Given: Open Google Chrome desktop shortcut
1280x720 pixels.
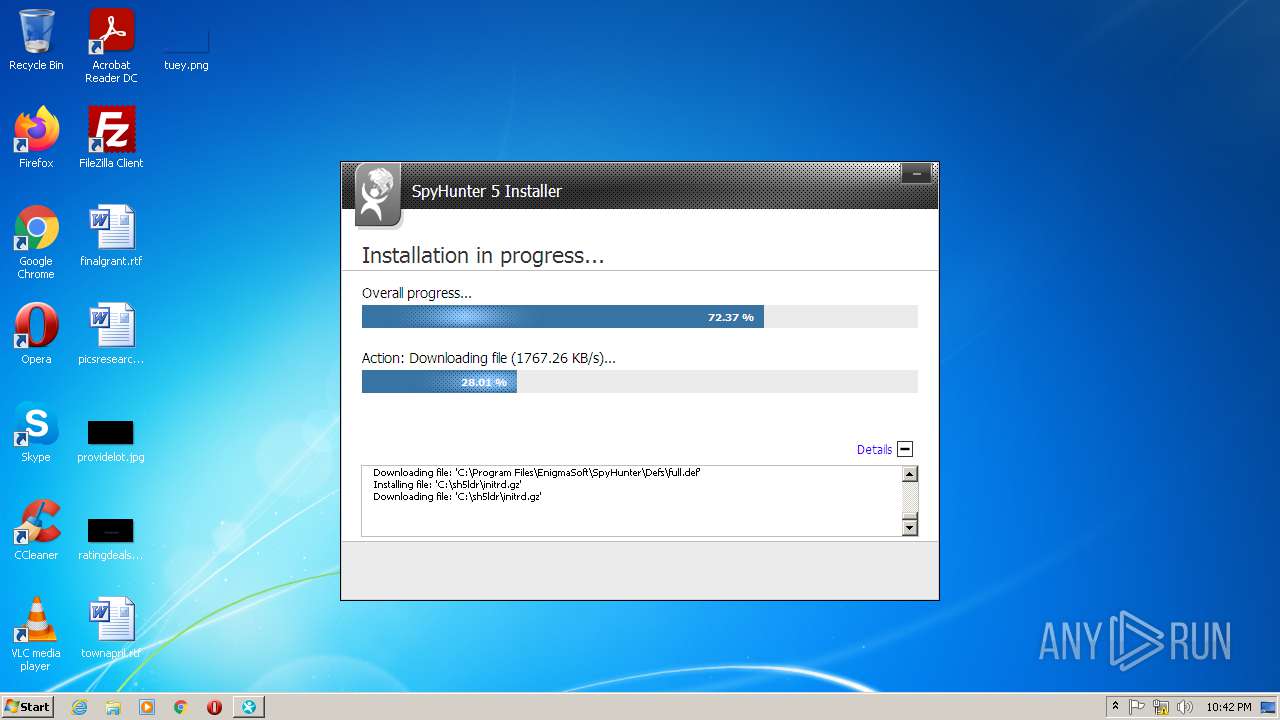Looking at the screenshot, I should click(36, 242).
